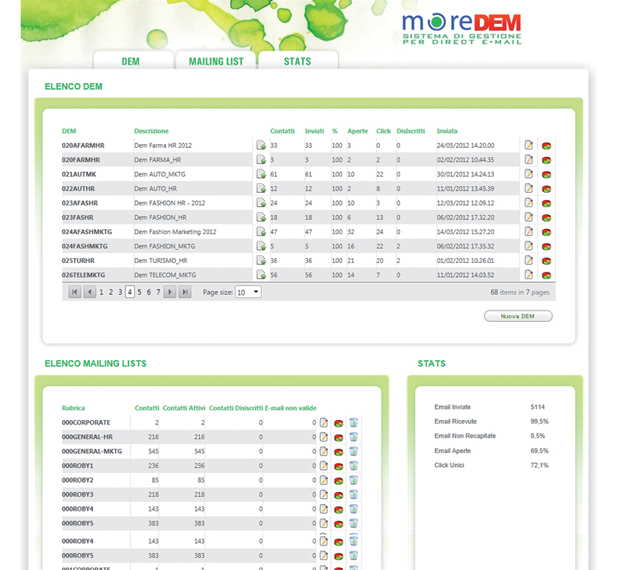Edit the 025TURHR DEM
This screenshot has height=570, width=620.
tap(529, 260)
